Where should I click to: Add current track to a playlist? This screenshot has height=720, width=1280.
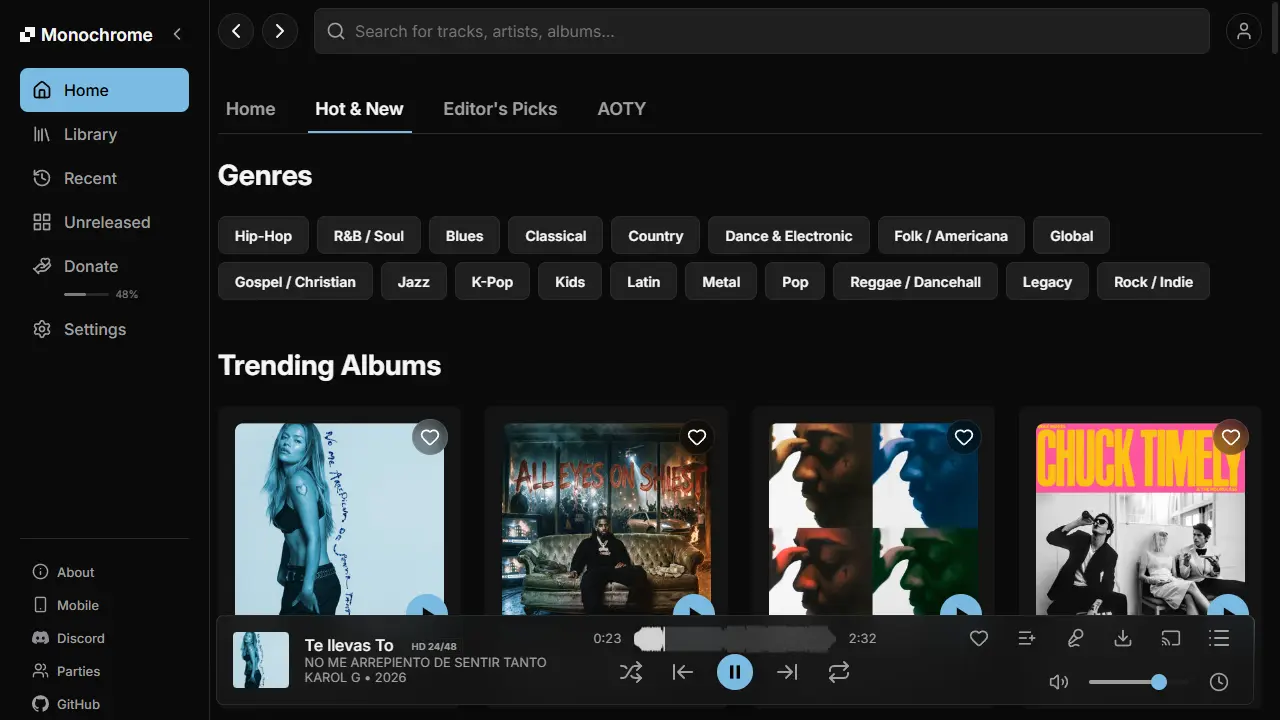tap(1027, 638)
